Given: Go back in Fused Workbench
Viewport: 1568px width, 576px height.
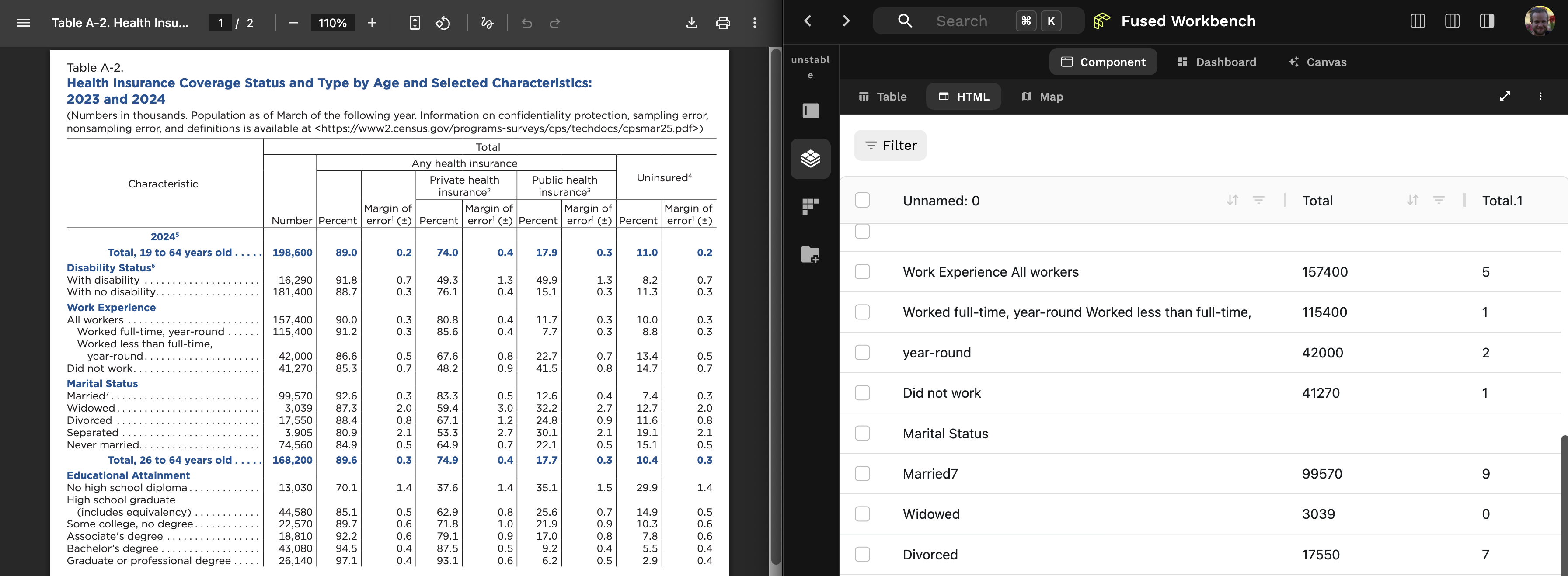Looking at the screenshot, I should (808, 21).
